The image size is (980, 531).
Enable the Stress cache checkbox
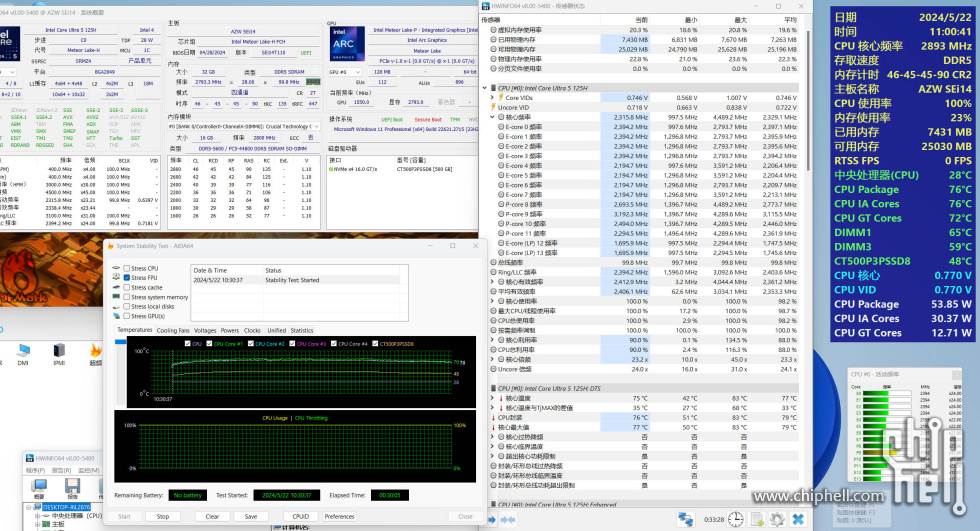point(126,287)
